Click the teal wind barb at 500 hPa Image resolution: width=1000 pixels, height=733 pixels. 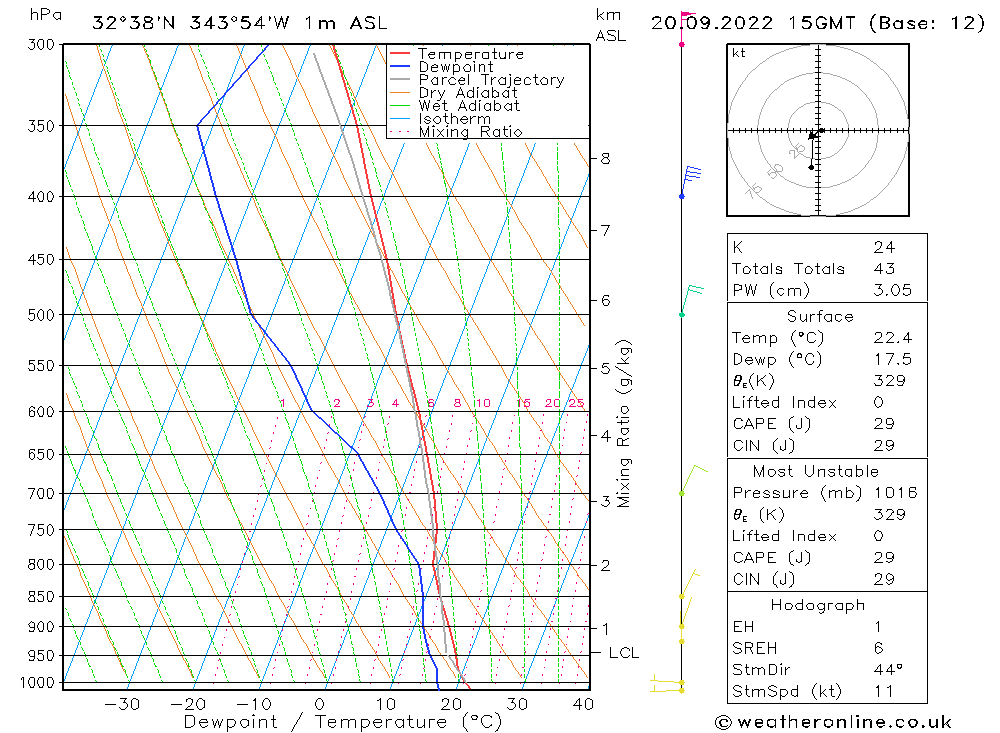pyautogui.click(x=692, y=300)
